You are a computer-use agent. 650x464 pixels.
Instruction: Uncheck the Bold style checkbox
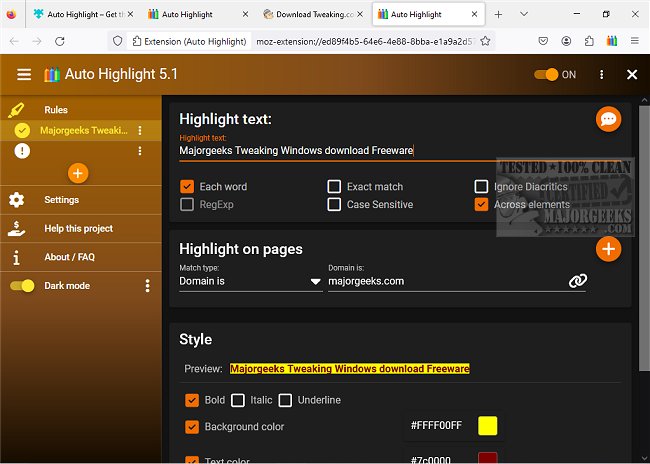192,401
